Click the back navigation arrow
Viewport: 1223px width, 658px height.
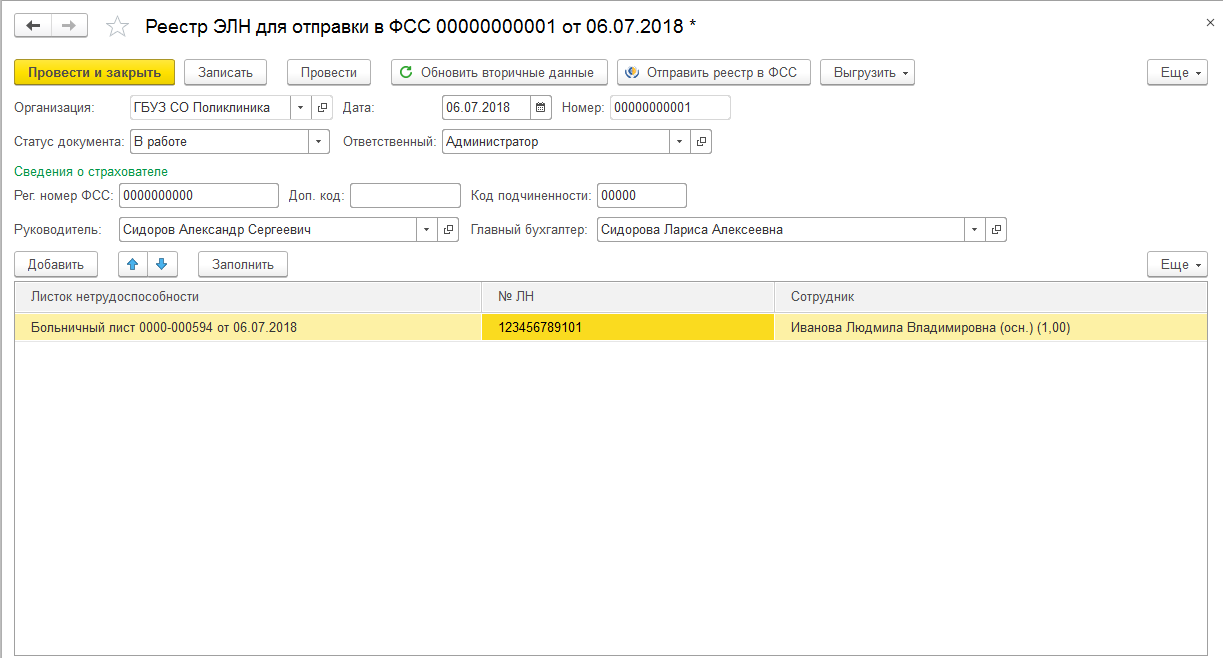[x=33, y=26]
